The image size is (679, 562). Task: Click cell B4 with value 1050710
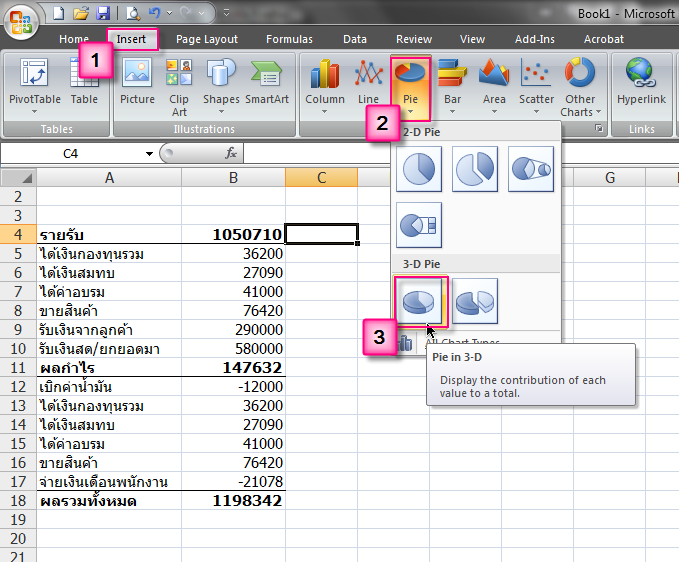coord(233,234)
